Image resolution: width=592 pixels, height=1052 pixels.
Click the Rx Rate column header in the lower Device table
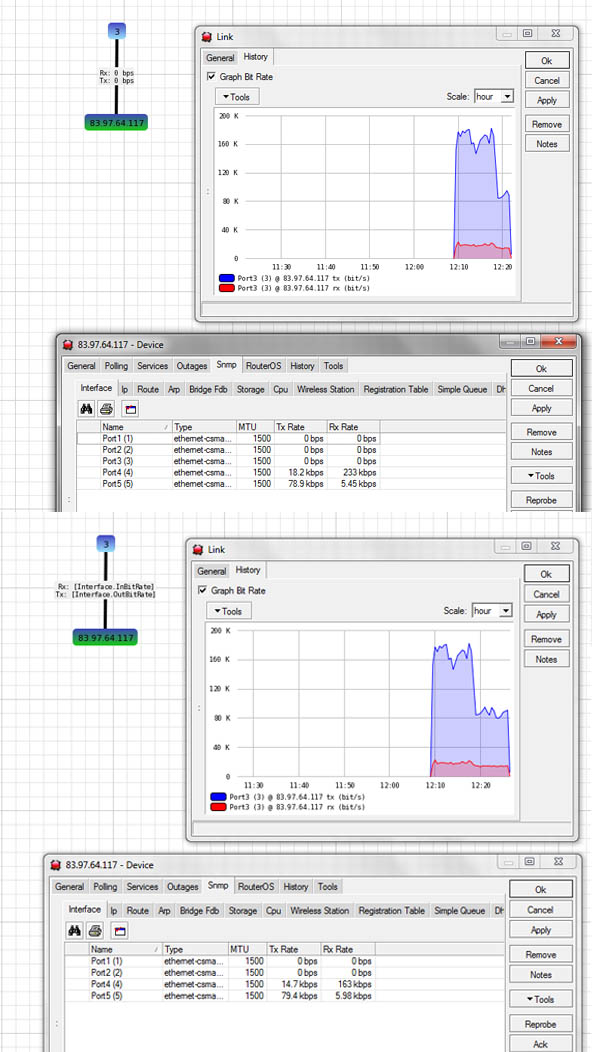pos(348,949)
